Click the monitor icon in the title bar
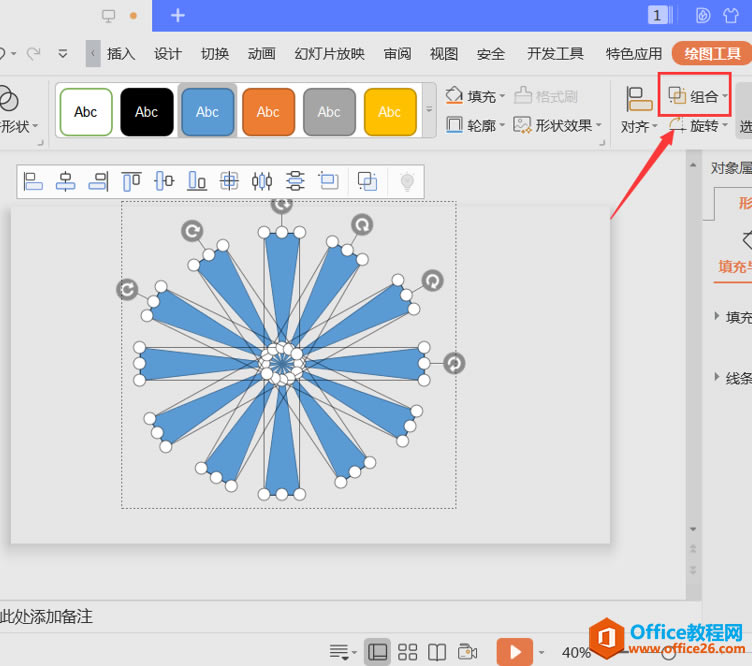 tap(109, 16)
